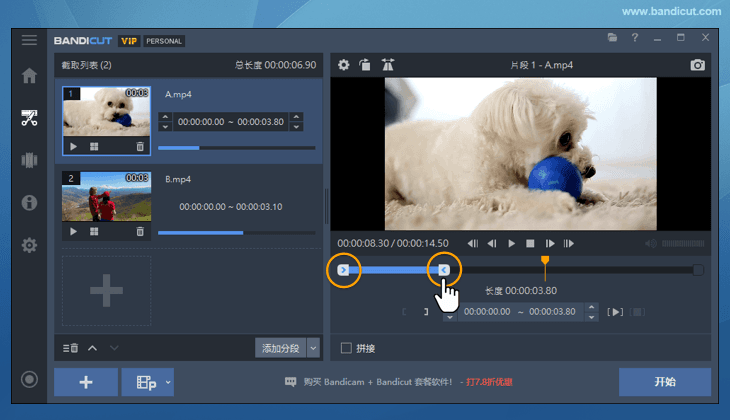Play the selected segment range
This screenshot has width=730, height=420.
pyautogui.click(x=615, y=312)
